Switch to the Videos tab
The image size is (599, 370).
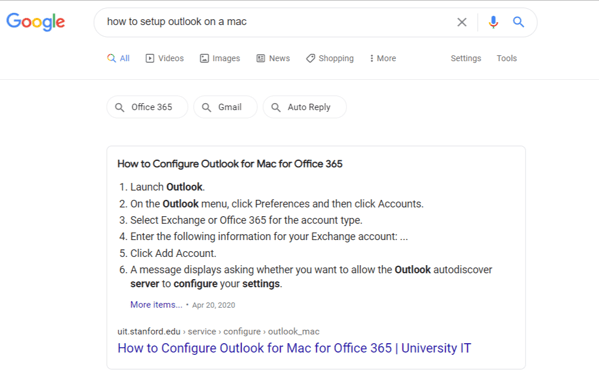(x=165, y=58)
